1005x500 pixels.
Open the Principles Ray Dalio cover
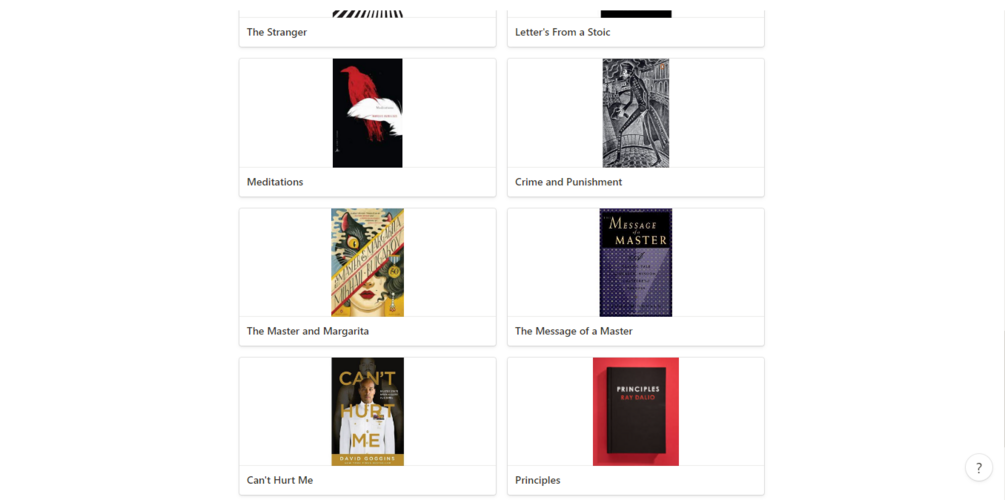pos(636,412)
